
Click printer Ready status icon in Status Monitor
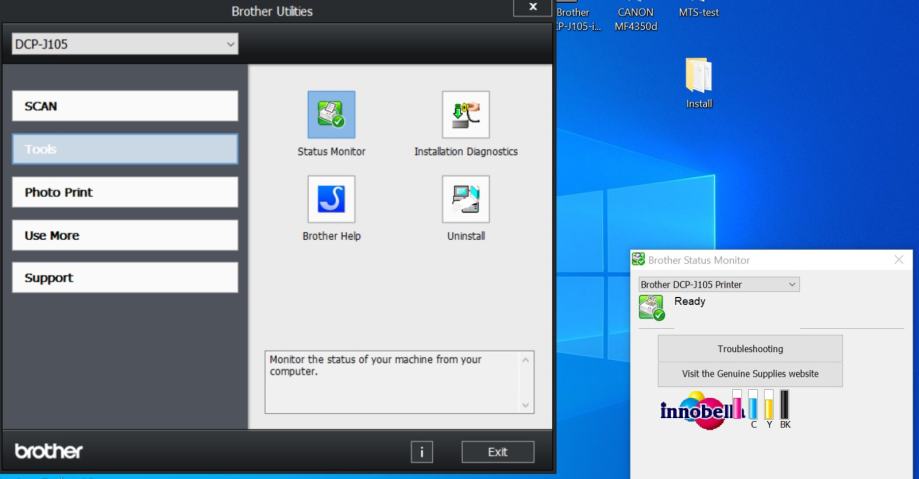click(651, 308)
